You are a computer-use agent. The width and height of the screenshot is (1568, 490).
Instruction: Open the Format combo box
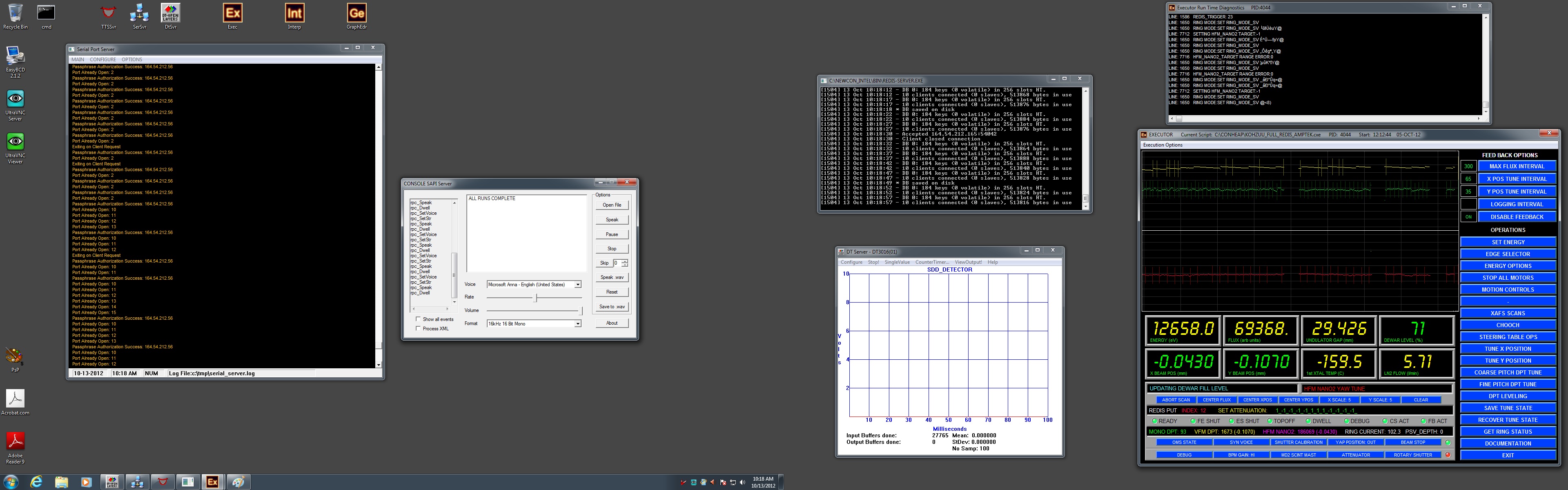tap(578, 323)
